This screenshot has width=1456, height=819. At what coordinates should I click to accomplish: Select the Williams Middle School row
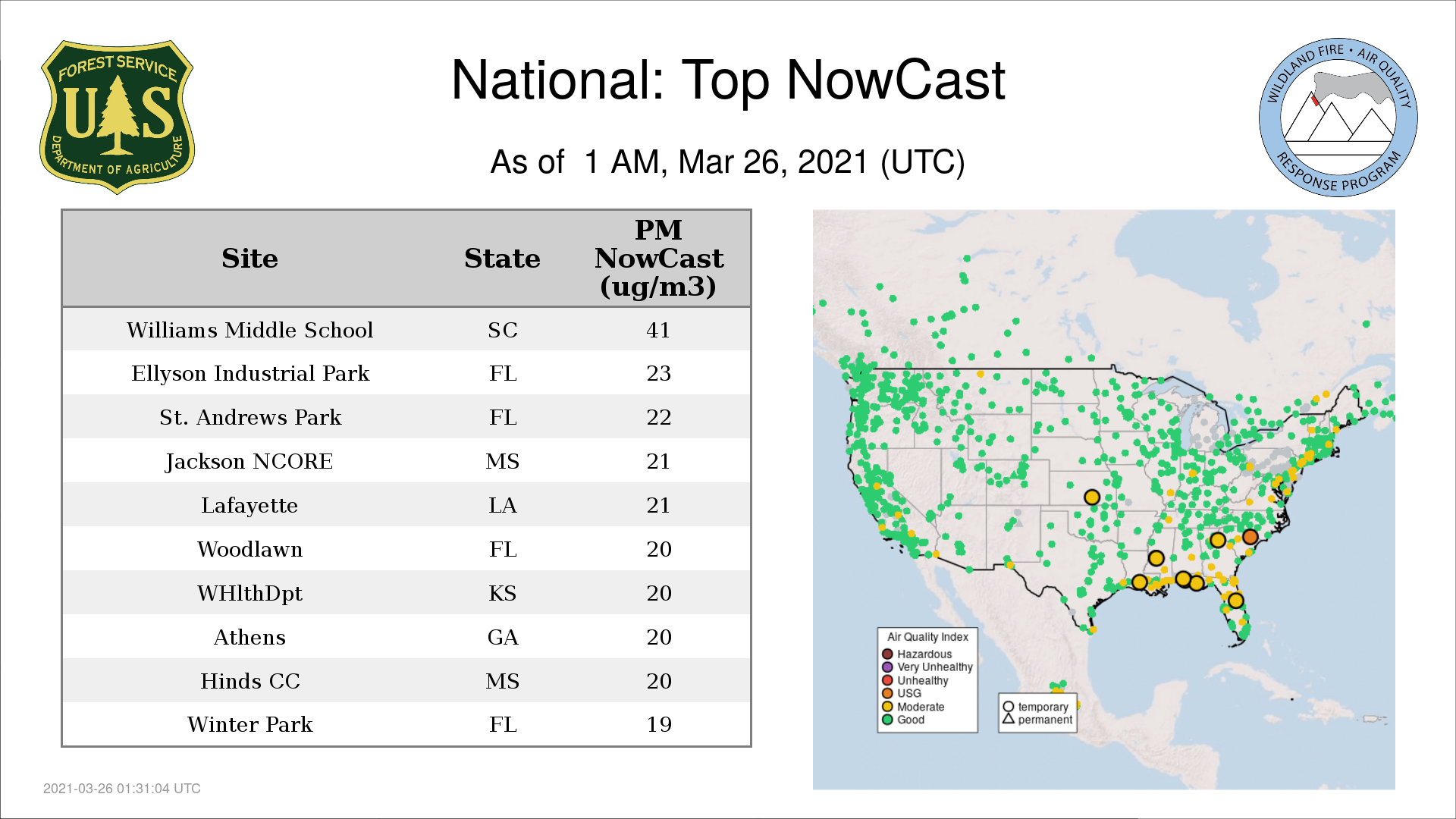coord(249,330)
